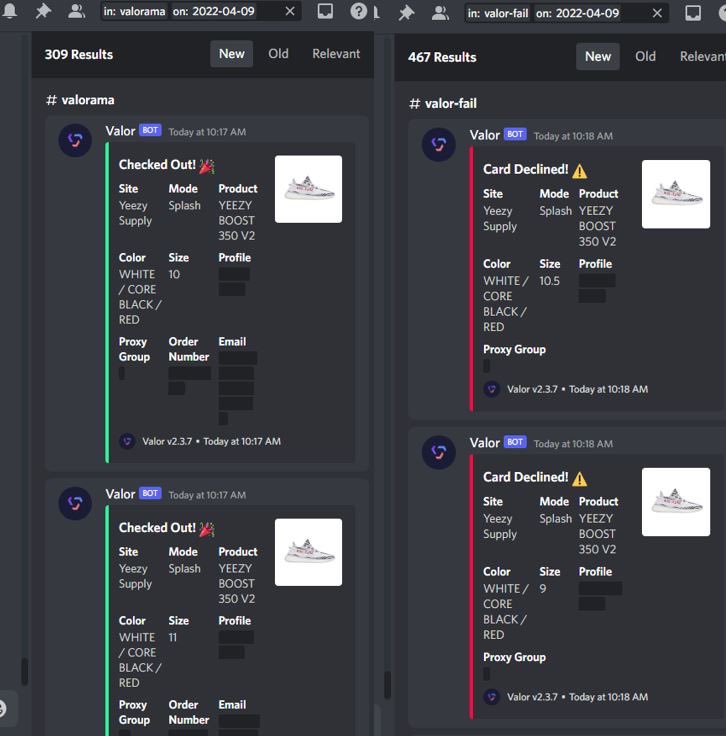The image size is (726, 736).
Task: Select New tab in 309 Results panel
Action: tap(231, 54)
